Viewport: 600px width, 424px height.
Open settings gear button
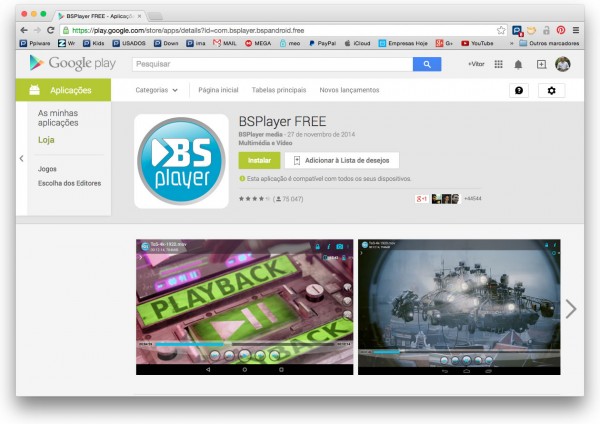click(551, 90)
